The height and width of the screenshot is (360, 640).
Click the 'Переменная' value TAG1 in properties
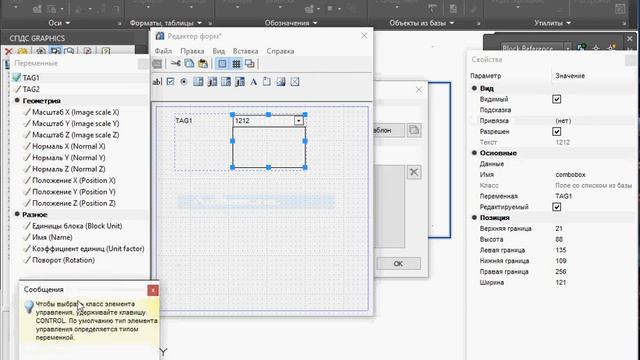click(564, 196)
